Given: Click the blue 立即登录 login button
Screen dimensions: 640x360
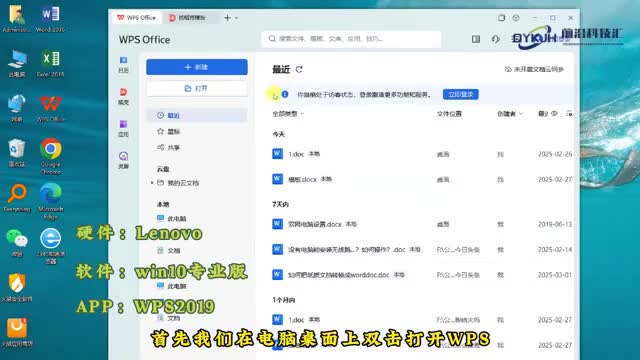Looking at the screenshot, I should (460, 94).
